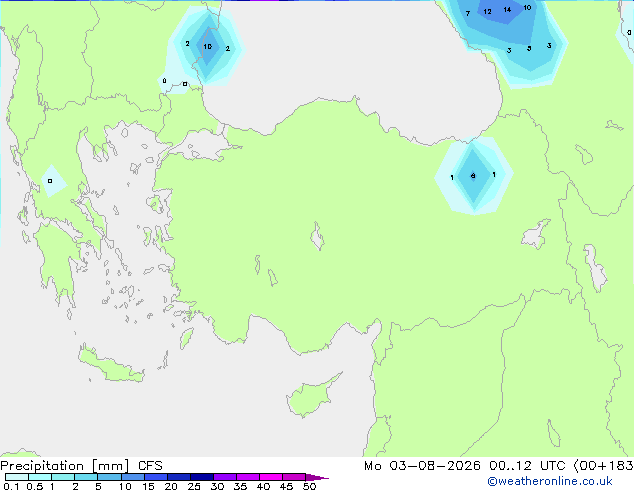Select legend swatch for 40–45 mm
This screenshot has height=490, width=634.
pyautogui.click(x=271, y=477)
